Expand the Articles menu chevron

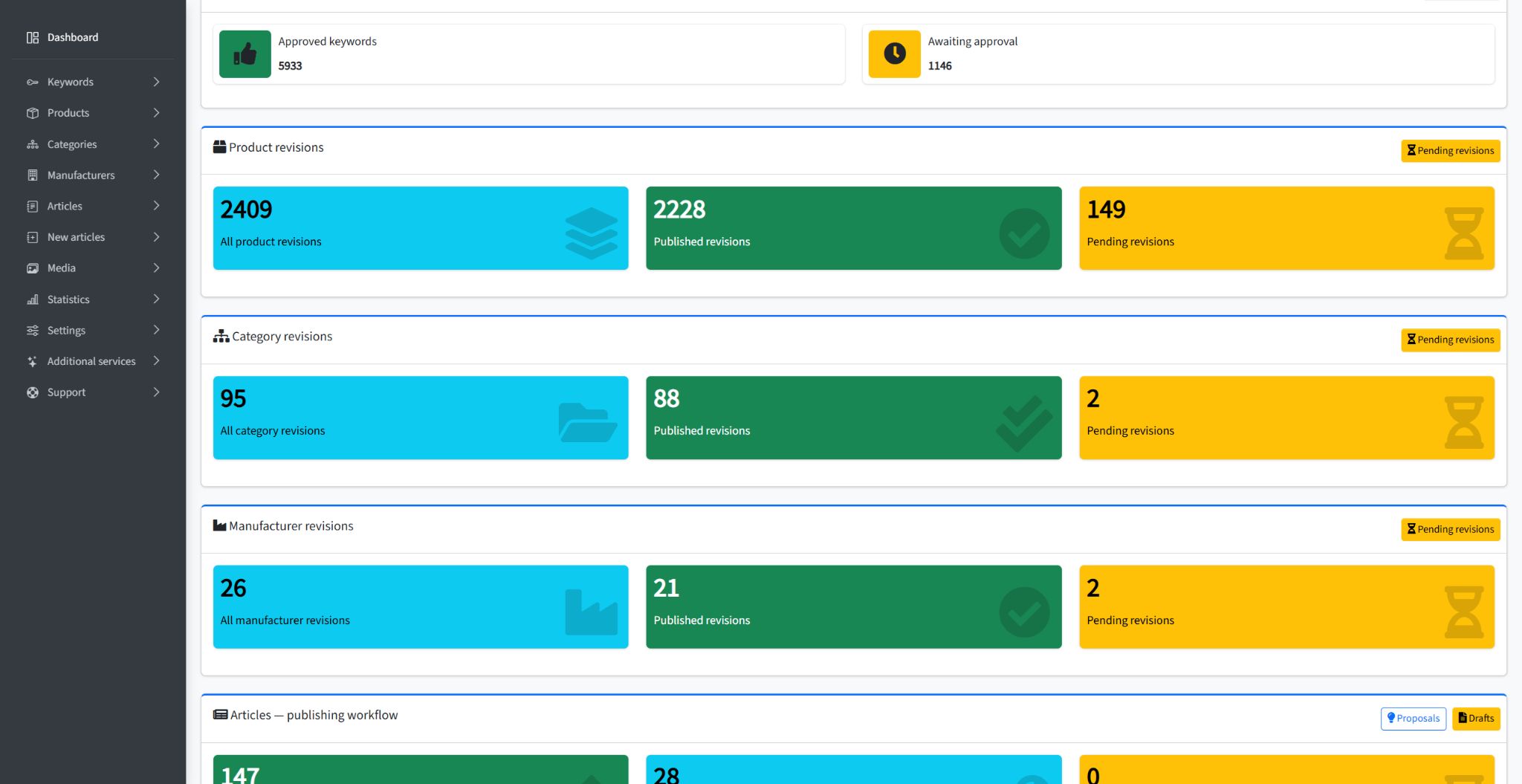click(156, 206)
